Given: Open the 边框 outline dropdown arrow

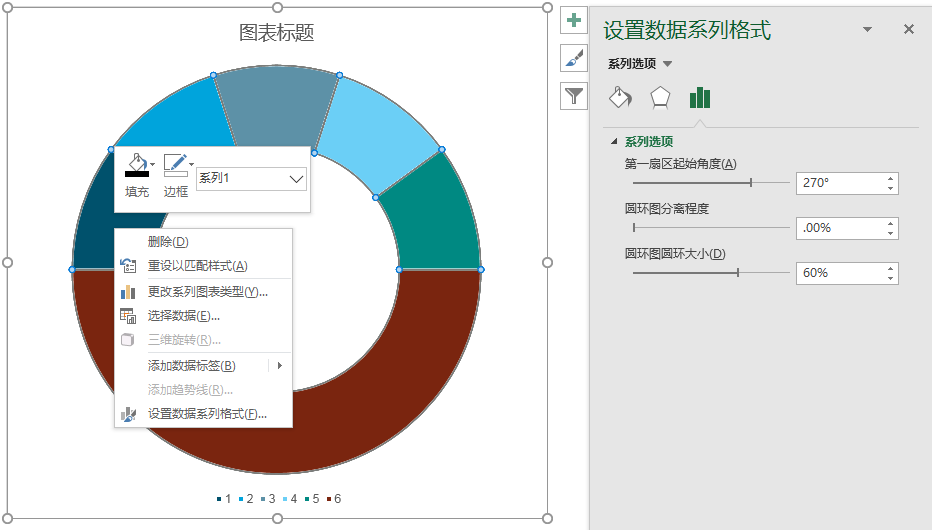Looking at the screenshot, I should pos(191,165).
